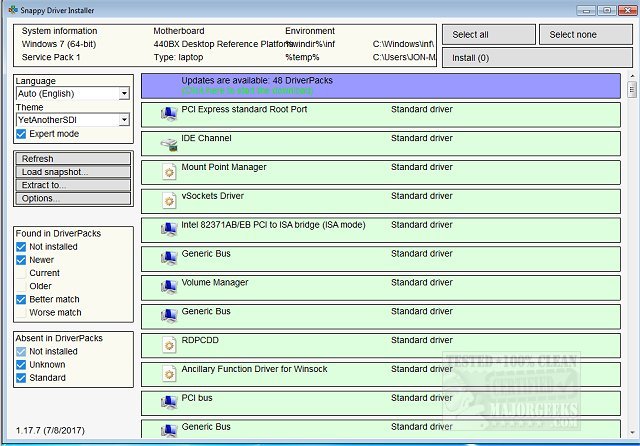
Task: Click the vSockets Driver gear icon
Action: tap(169, 201)
